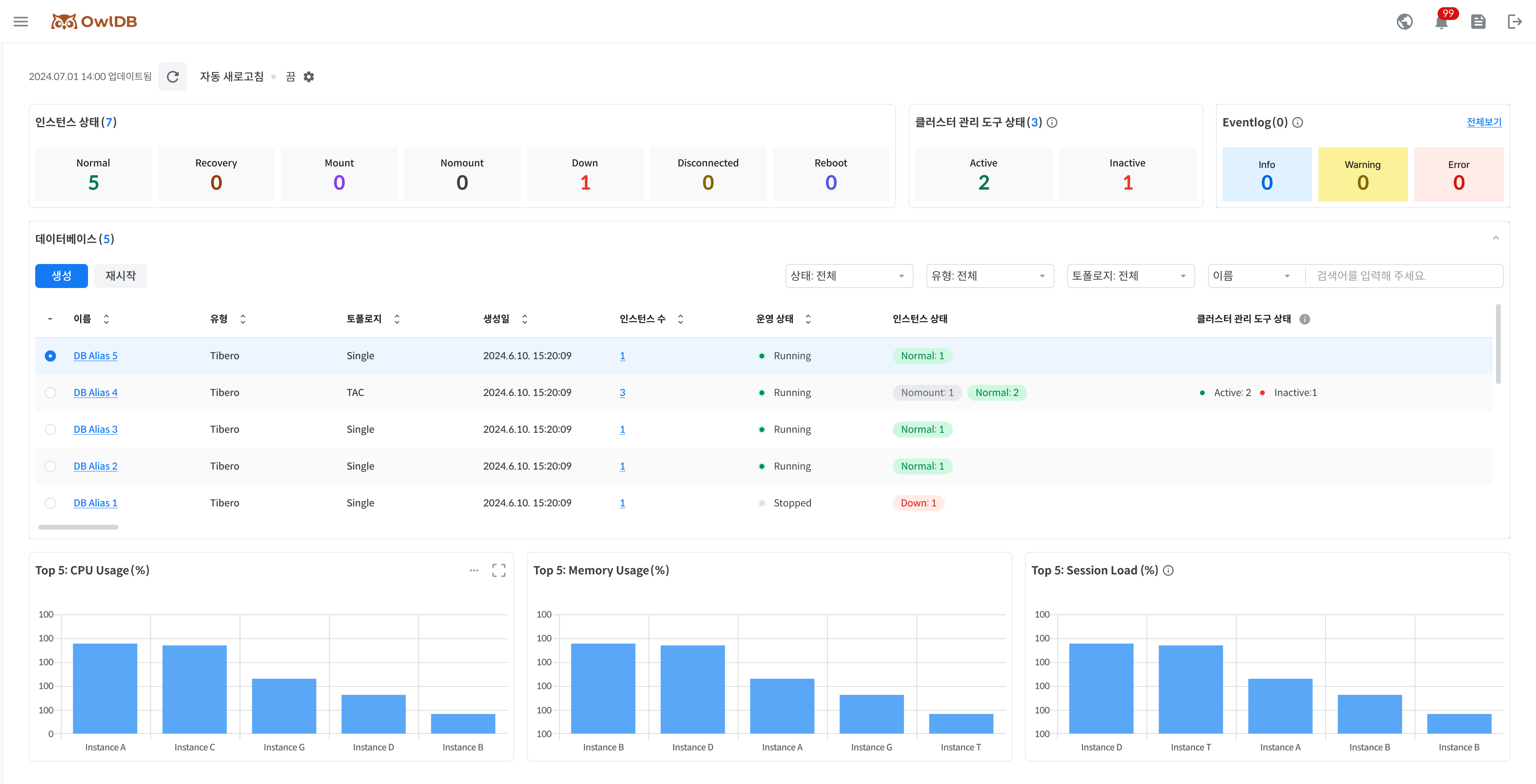Click the blue 생성 button
The height and width of the screenshot is (784, 1536).
(x=62, y=276)
